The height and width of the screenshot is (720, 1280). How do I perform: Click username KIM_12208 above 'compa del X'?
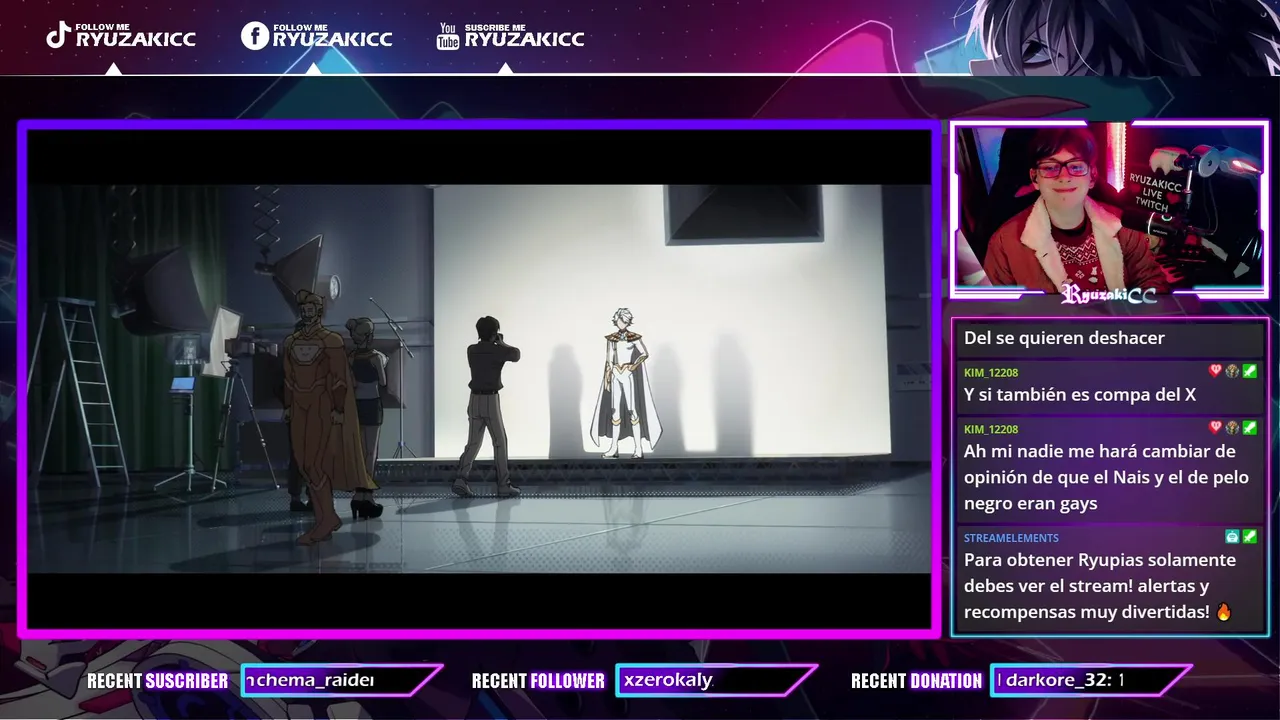click(991, 372)
